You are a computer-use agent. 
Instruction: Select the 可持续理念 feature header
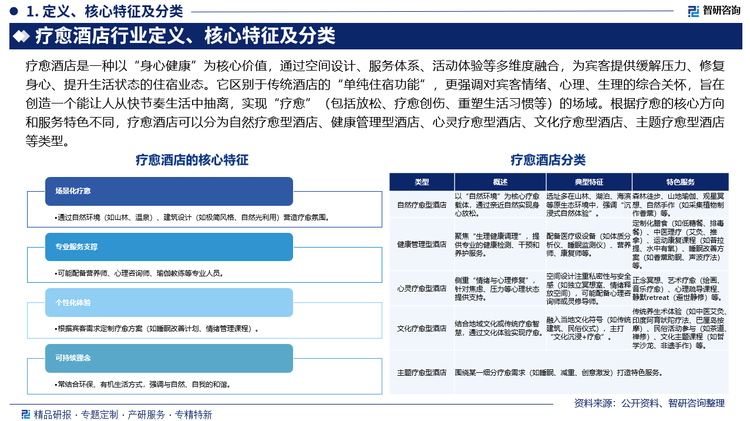(x=169, y=358)
